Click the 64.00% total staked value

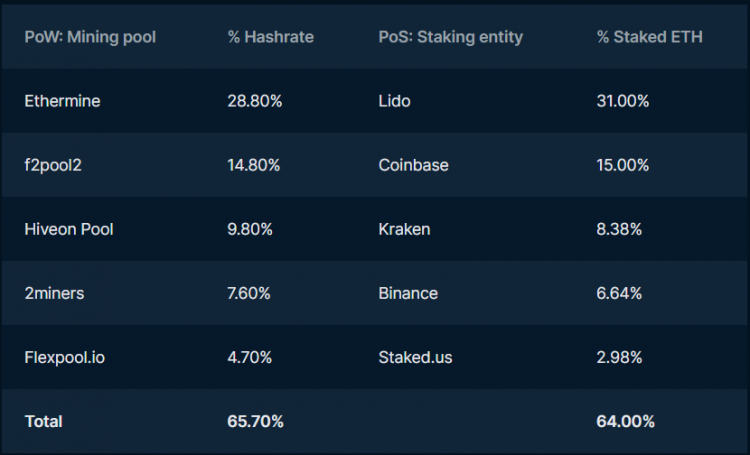[626, 421]
